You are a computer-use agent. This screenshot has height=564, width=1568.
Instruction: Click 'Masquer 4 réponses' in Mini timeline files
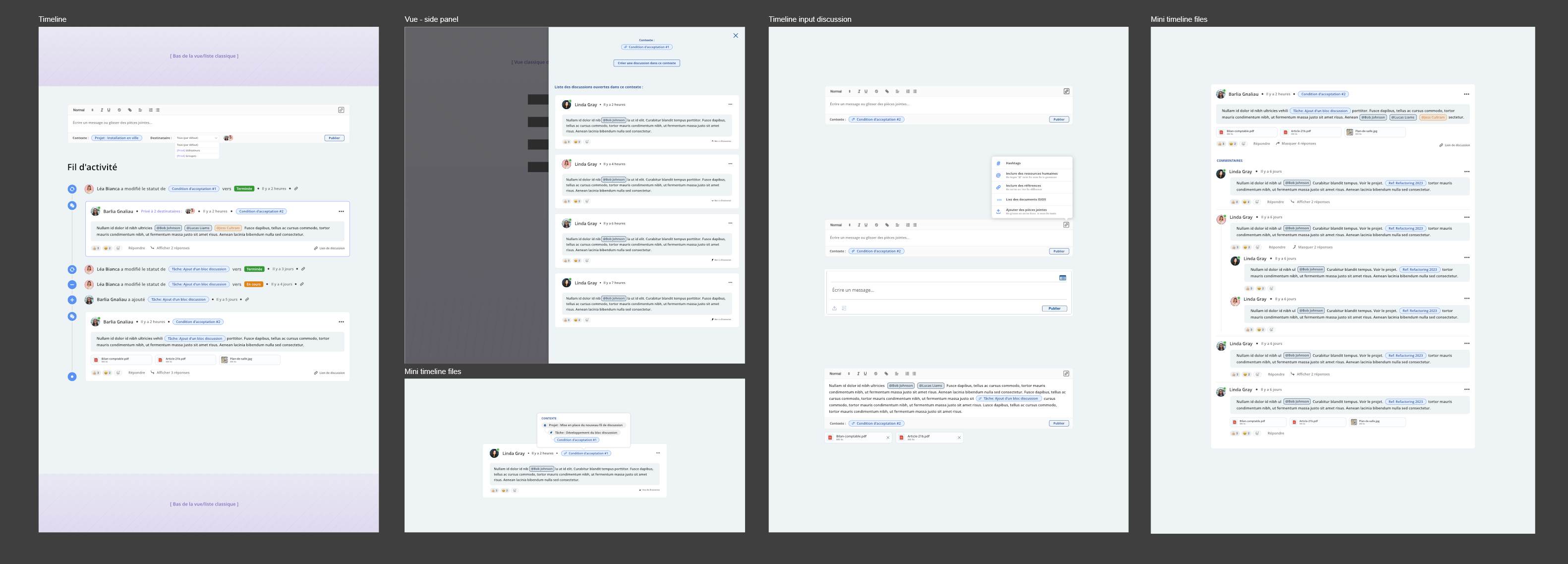[x=1295, y=144]
